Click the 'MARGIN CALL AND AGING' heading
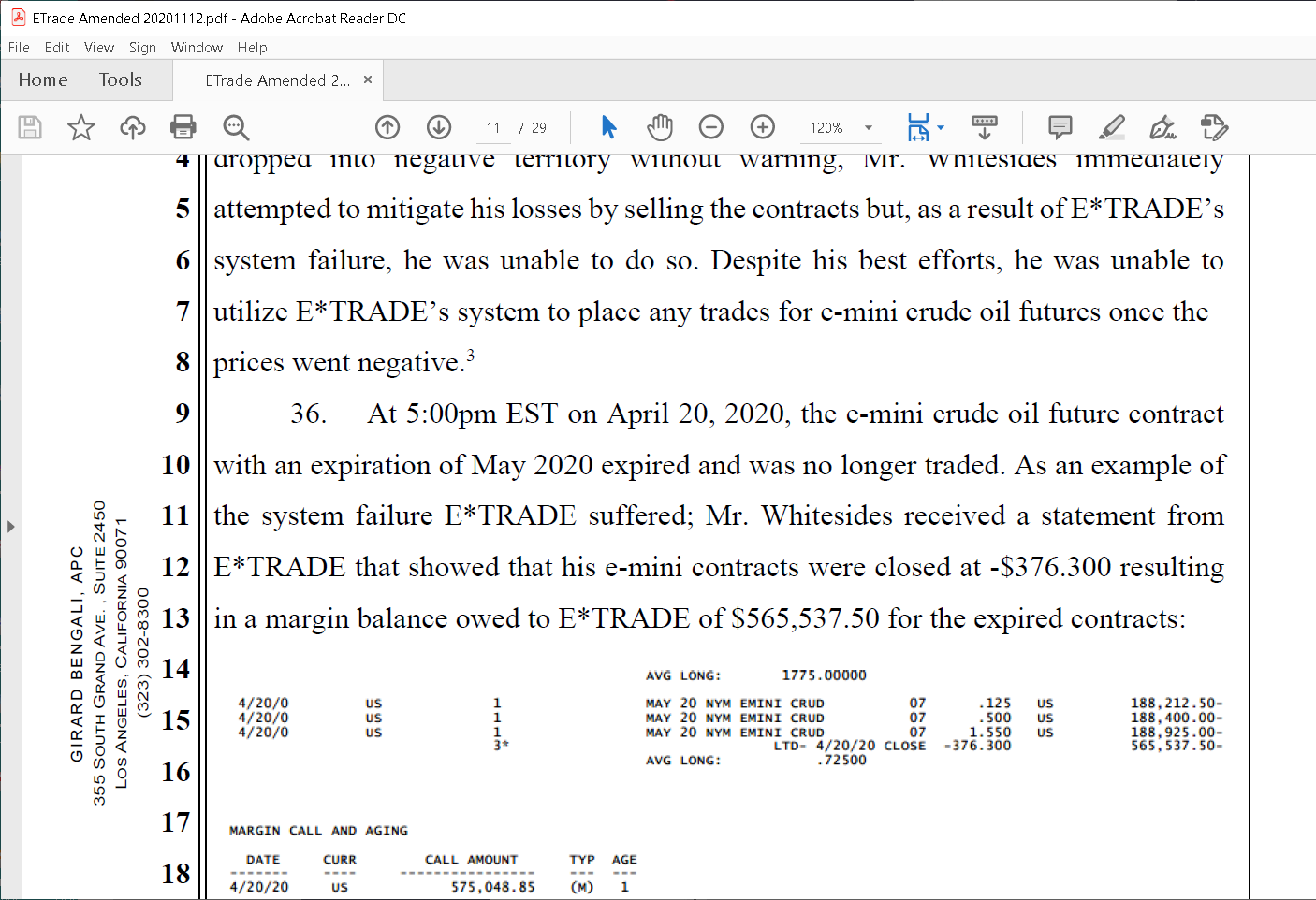The image size is (1316, 900). (x=318, y=831)
